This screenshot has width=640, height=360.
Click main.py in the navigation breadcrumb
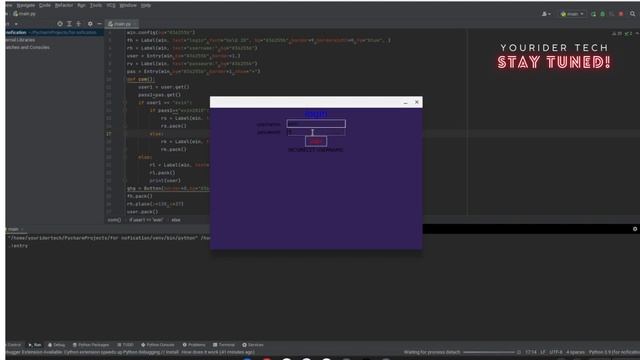click(x=24, y=13)
